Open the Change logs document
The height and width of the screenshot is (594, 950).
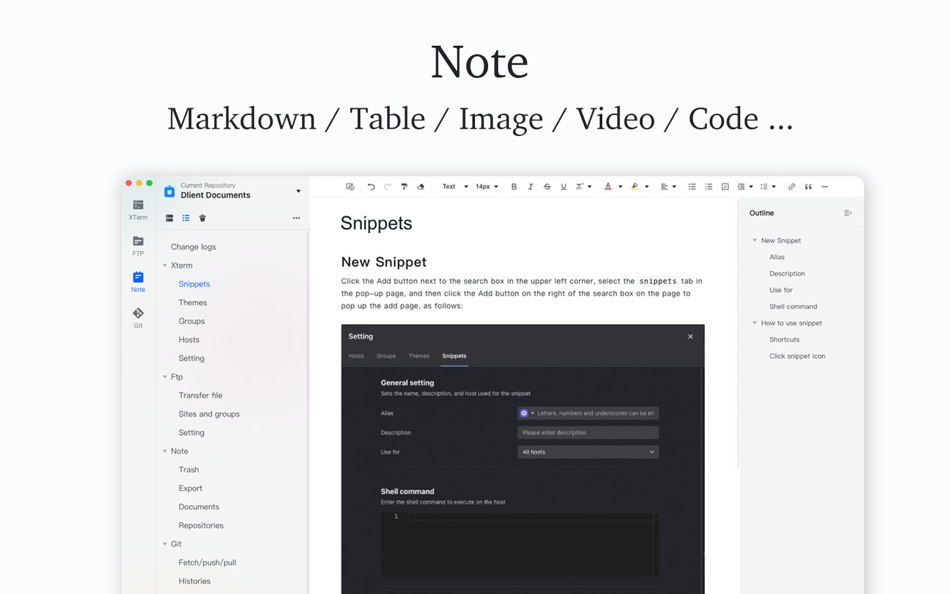pos(193,247)
